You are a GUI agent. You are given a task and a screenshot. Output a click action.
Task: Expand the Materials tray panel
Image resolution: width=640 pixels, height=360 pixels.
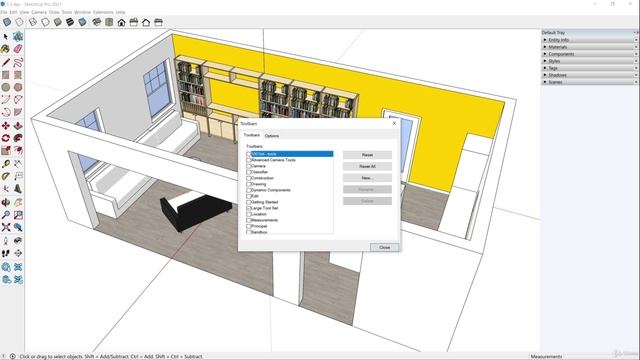coord(590,47)
